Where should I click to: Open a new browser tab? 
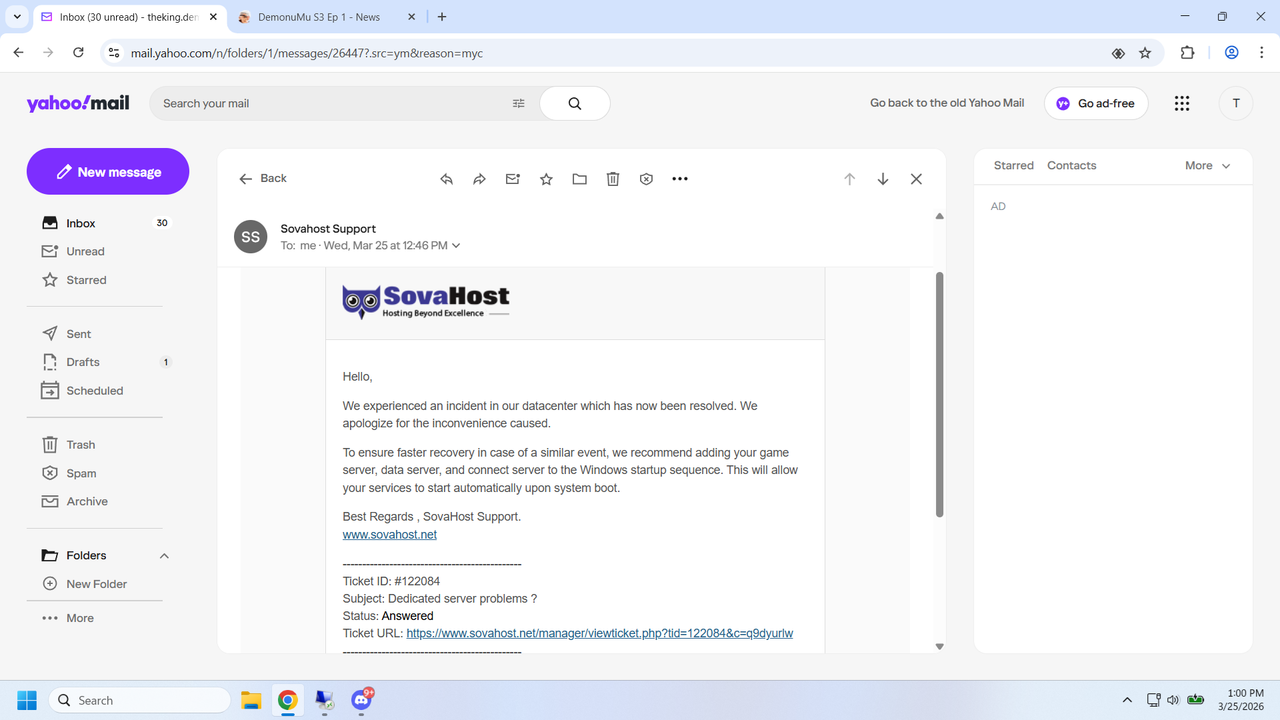click(x=442, y=17)
